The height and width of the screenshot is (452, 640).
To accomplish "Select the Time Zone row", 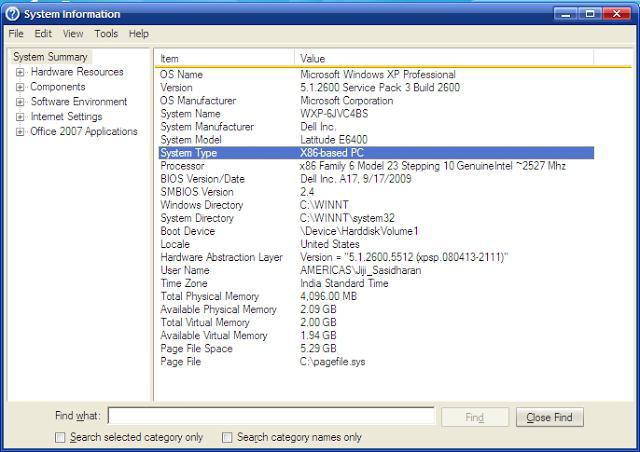I will coord(376,283).
